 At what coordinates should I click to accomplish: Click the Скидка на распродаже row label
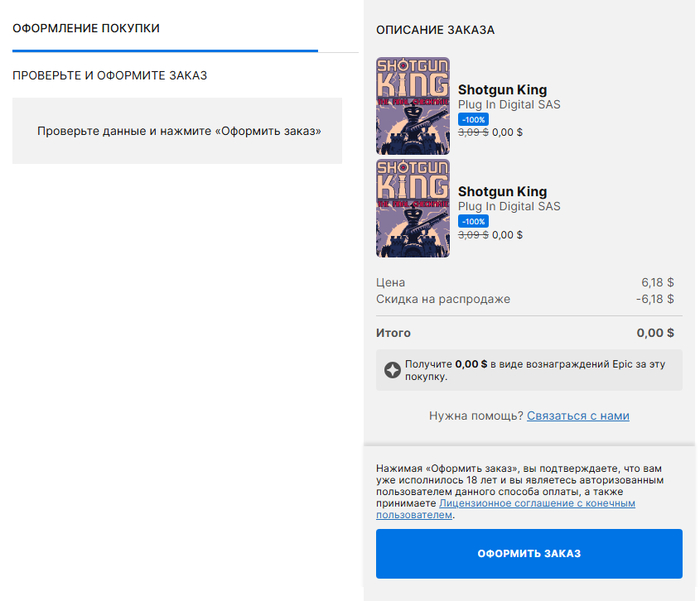[x=443, y=299]
